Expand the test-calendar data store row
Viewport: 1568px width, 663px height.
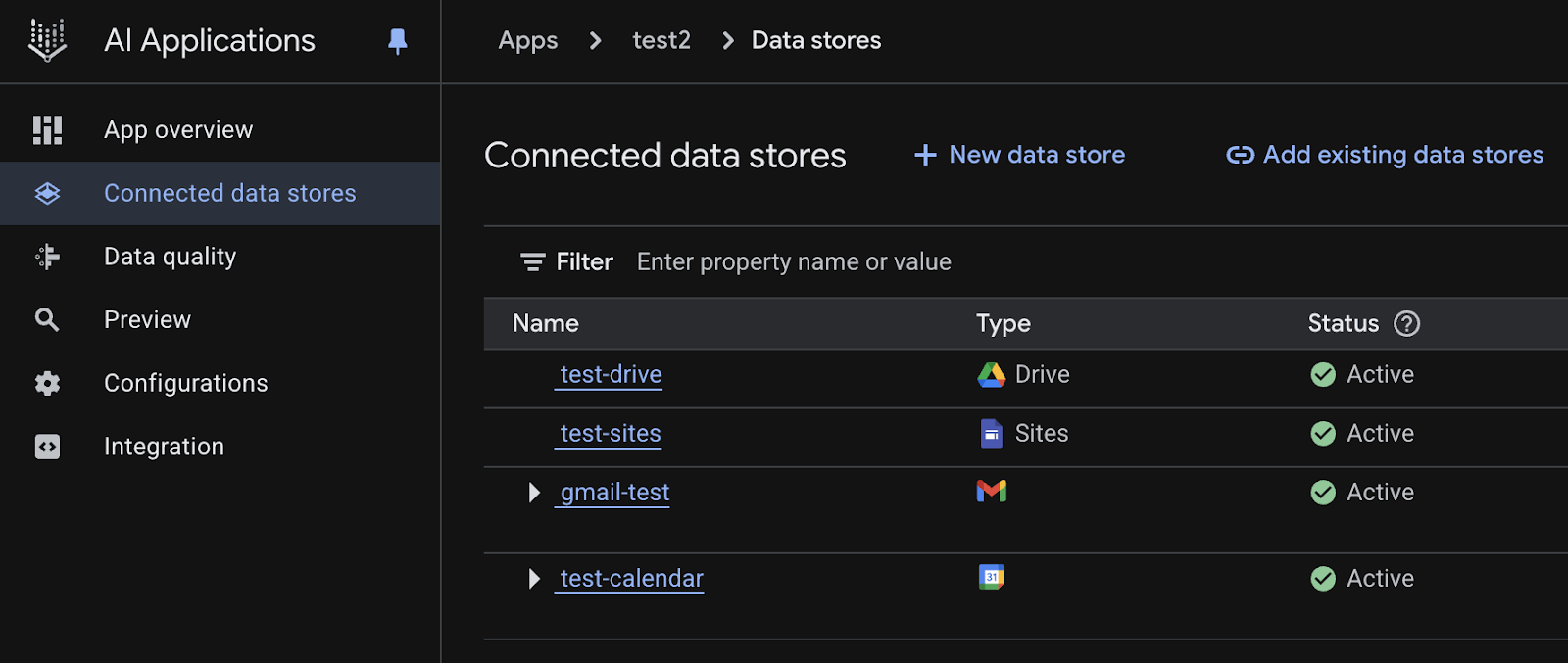(x=534, y=579)
